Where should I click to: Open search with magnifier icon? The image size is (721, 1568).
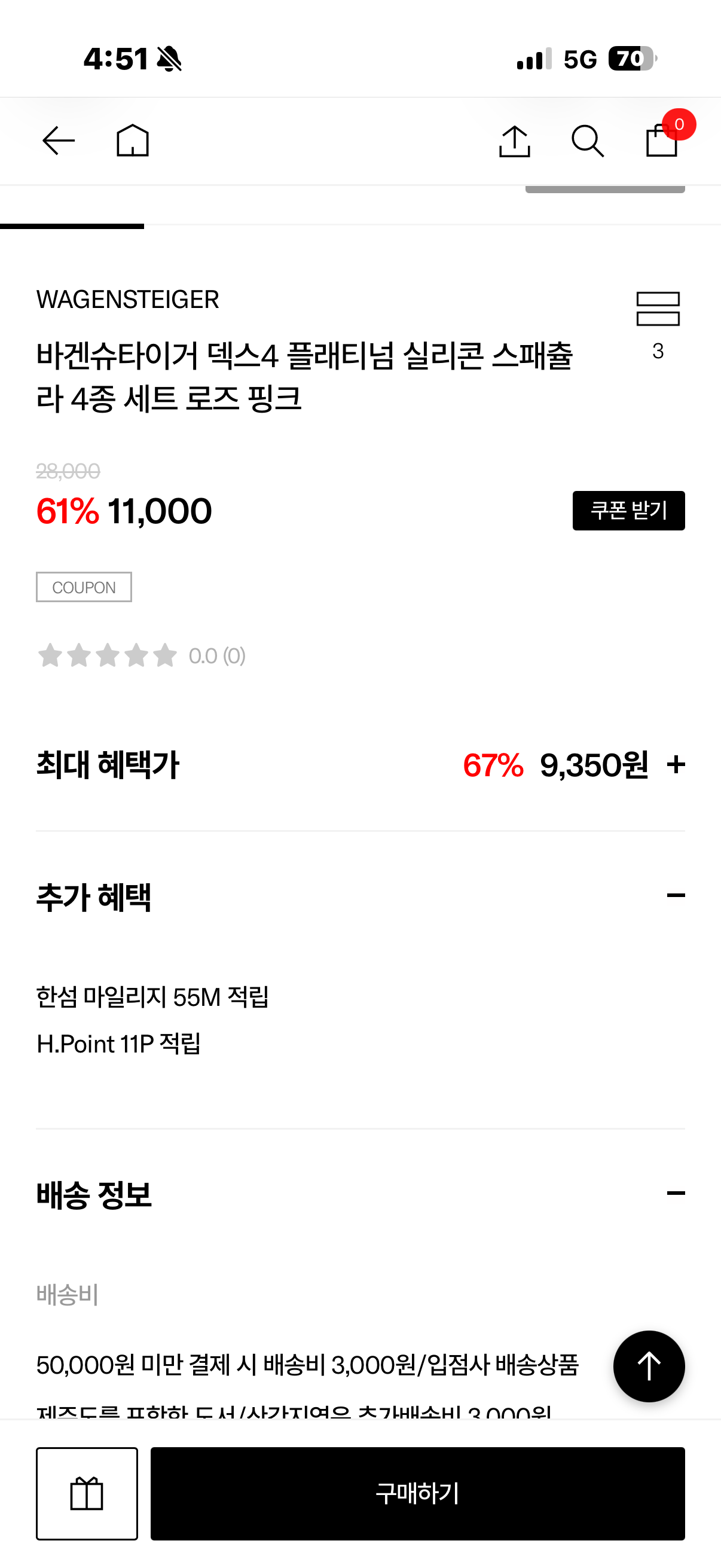(588, 141)
